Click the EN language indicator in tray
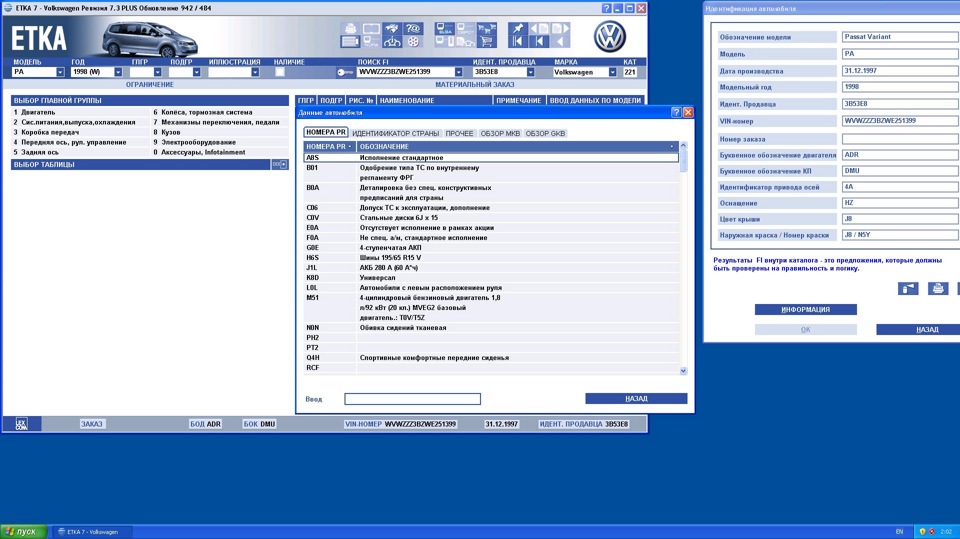 (899, 532)
